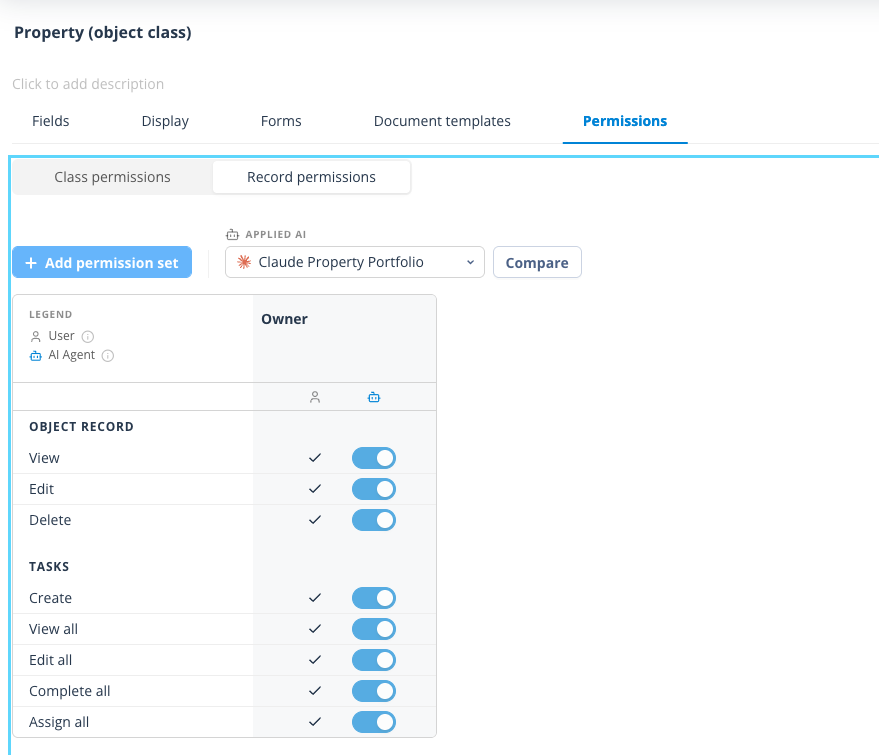Click the LEGEND label
The image size is (879, 755).
pos(50,314)
